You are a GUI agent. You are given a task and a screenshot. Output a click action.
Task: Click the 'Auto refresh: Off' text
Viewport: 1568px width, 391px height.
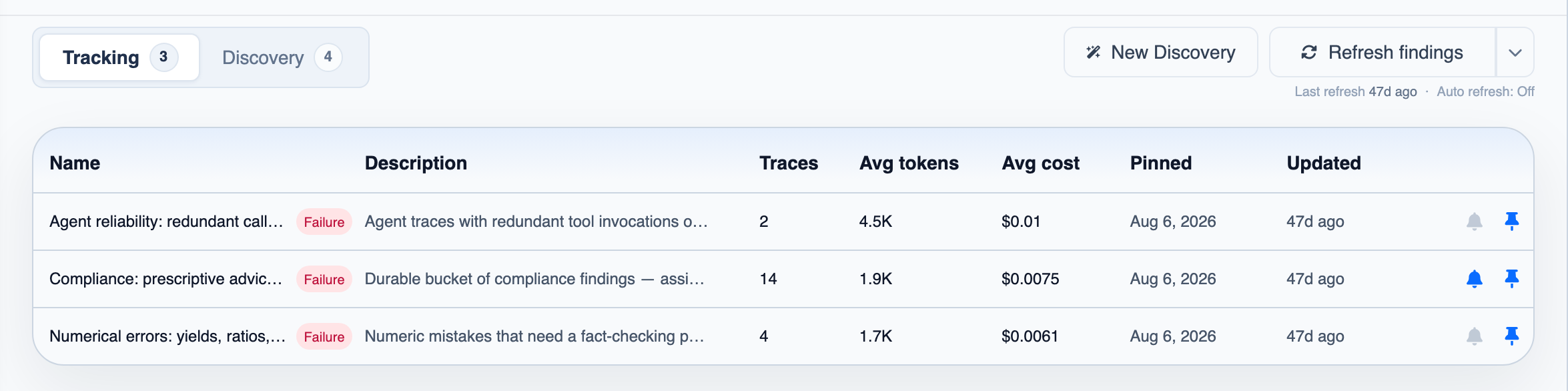click(x=1485, y=91)
